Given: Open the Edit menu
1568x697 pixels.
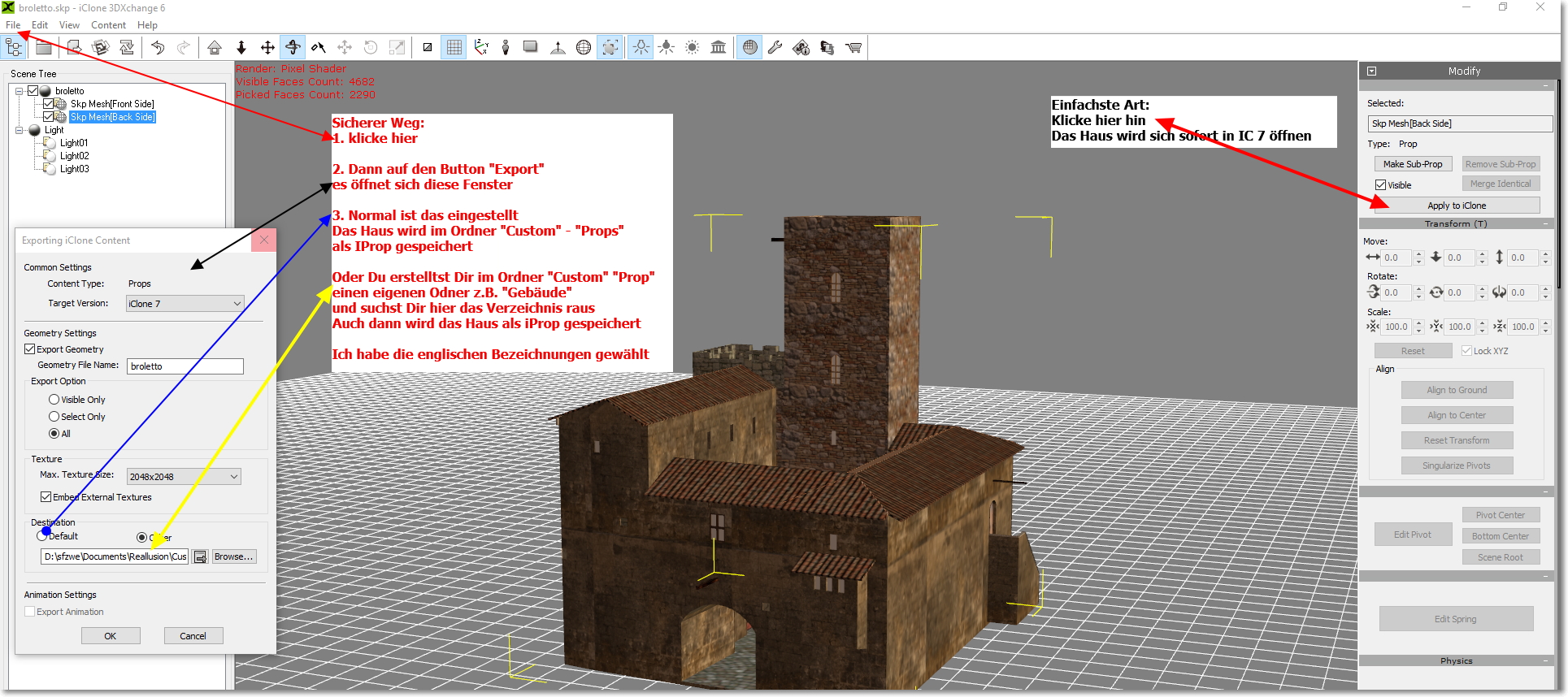Looking at the screenshot, I should pos(40,25).
